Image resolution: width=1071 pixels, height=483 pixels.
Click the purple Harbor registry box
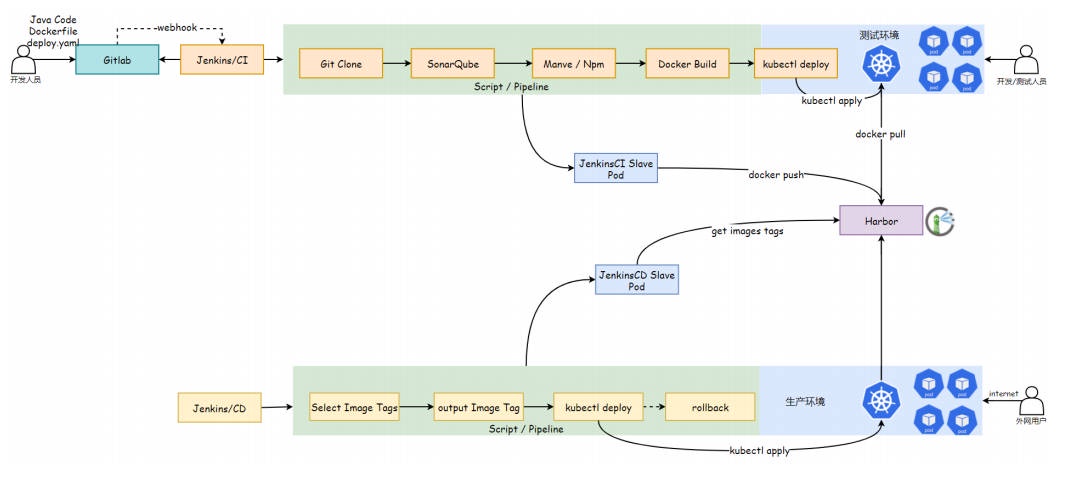880,221
